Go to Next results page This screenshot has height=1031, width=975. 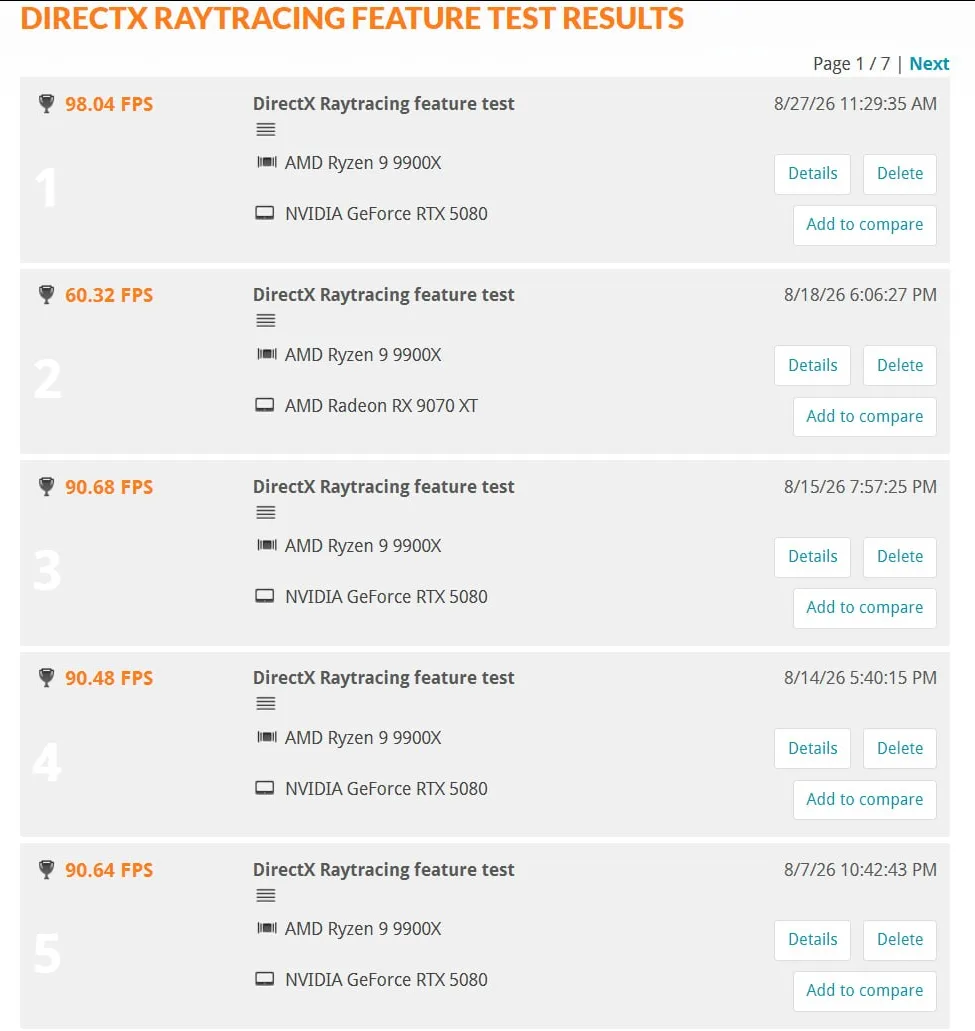(929, 64)
